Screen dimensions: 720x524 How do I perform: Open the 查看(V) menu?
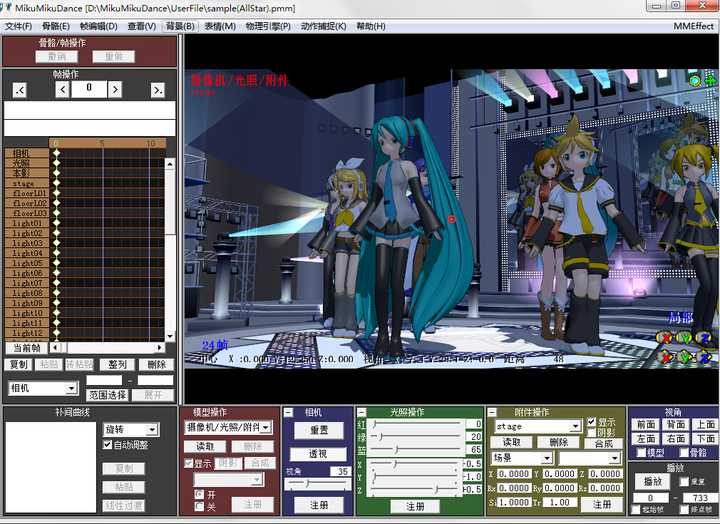click(x=142, y=26)
